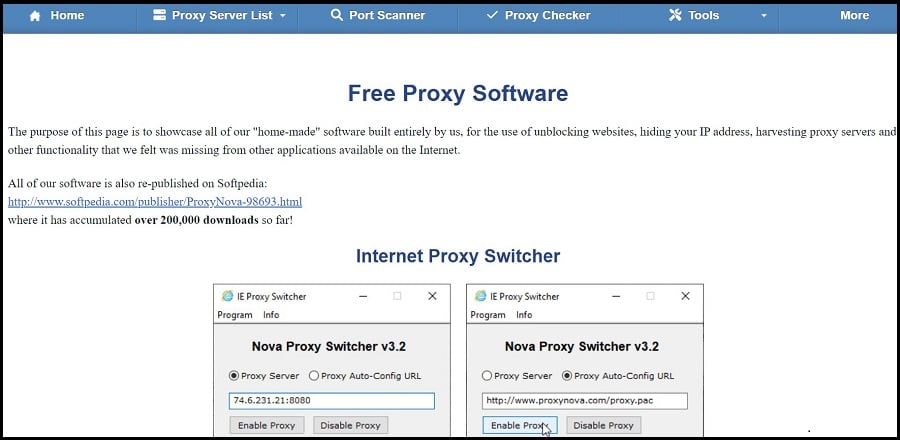Open the Softpedia ProxyNova publisher link
Image resolution: width=900 pixels, height=440 pixels.
(x=155, y=202)
